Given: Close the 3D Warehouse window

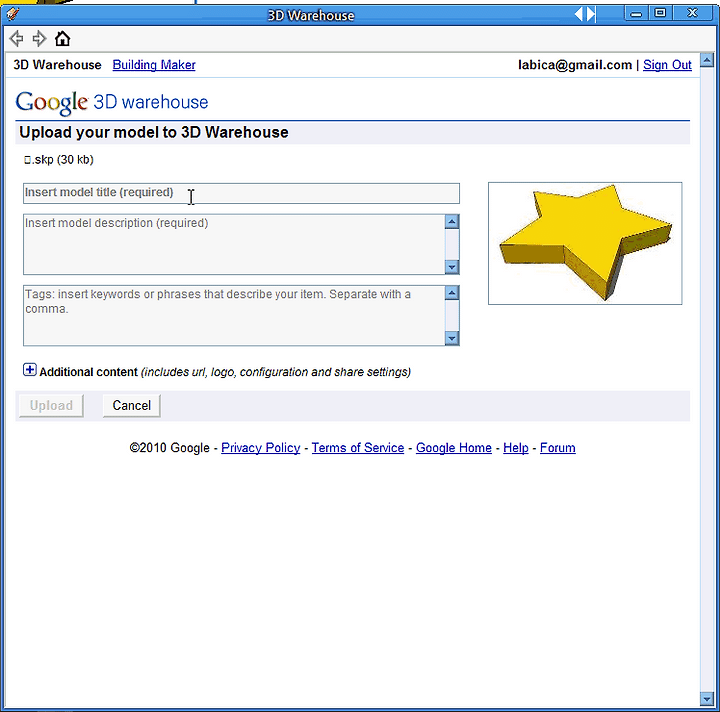Looking at the screenshot, I should pyautogui.click(x=692, y=13).
